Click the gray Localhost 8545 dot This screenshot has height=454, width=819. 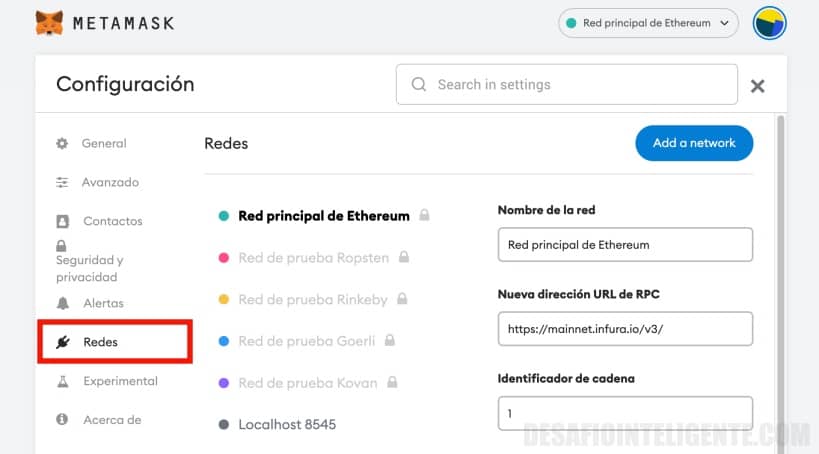pyautogui.click(x=224, y=424)
